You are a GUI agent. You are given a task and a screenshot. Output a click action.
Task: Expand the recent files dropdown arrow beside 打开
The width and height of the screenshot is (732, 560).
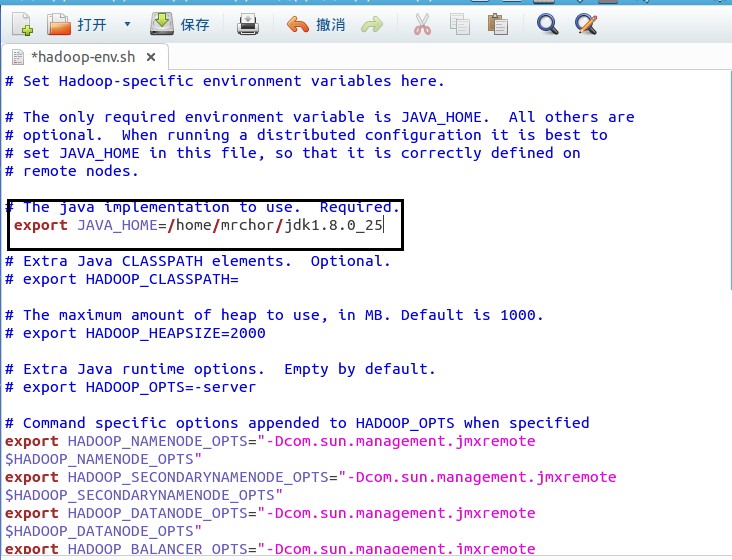click(x=127, y=24)
